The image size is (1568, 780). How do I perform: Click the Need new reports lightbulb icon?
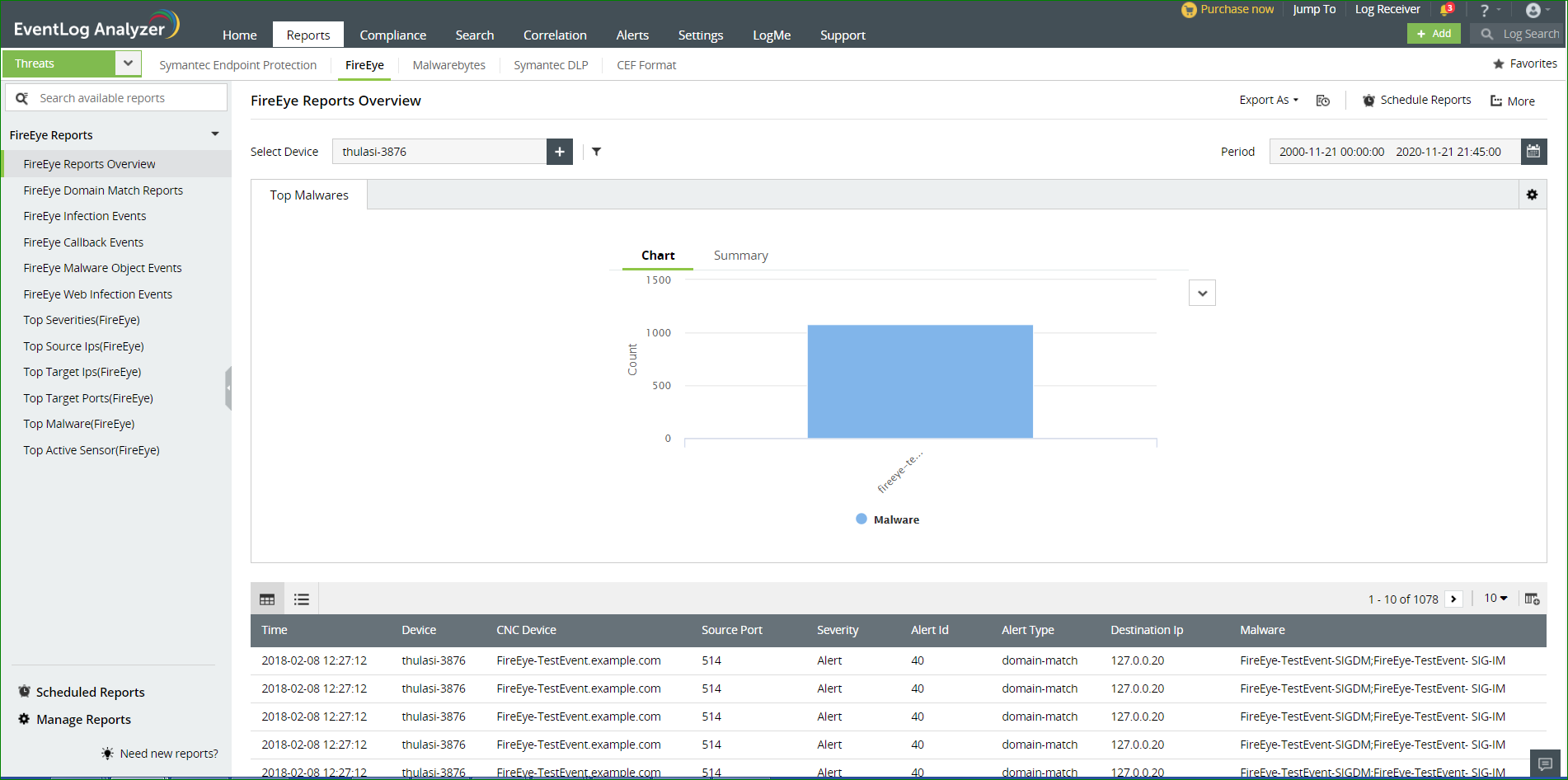click(107, 753)
